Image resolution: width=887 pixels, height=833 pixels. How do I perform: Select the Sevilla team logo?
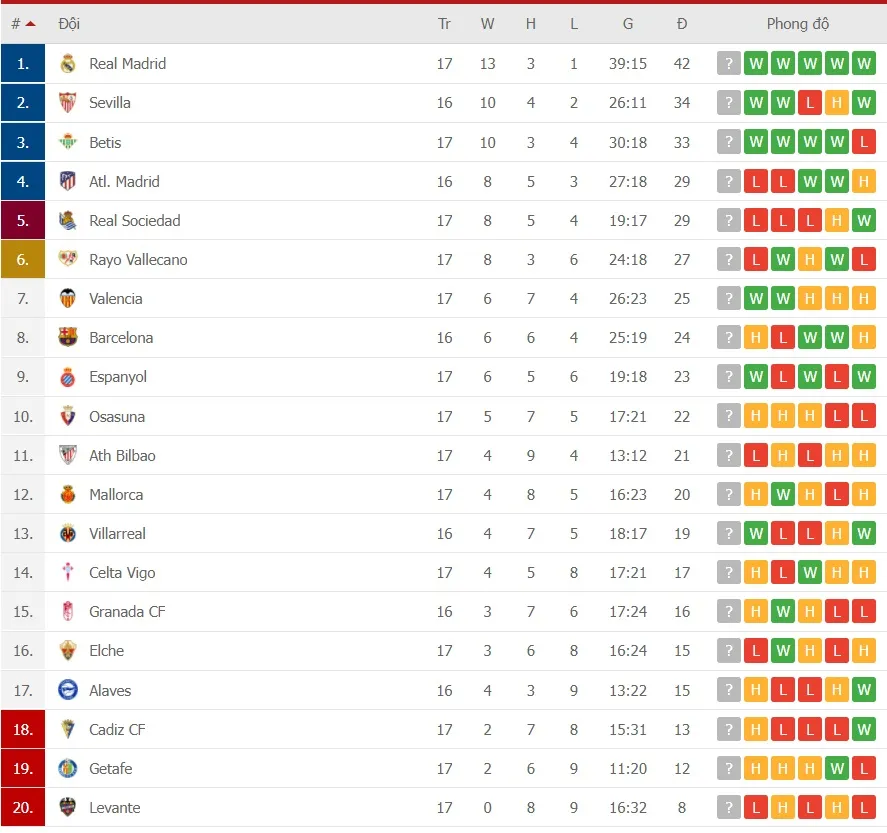pyautogui.click(x=68, y=102)
